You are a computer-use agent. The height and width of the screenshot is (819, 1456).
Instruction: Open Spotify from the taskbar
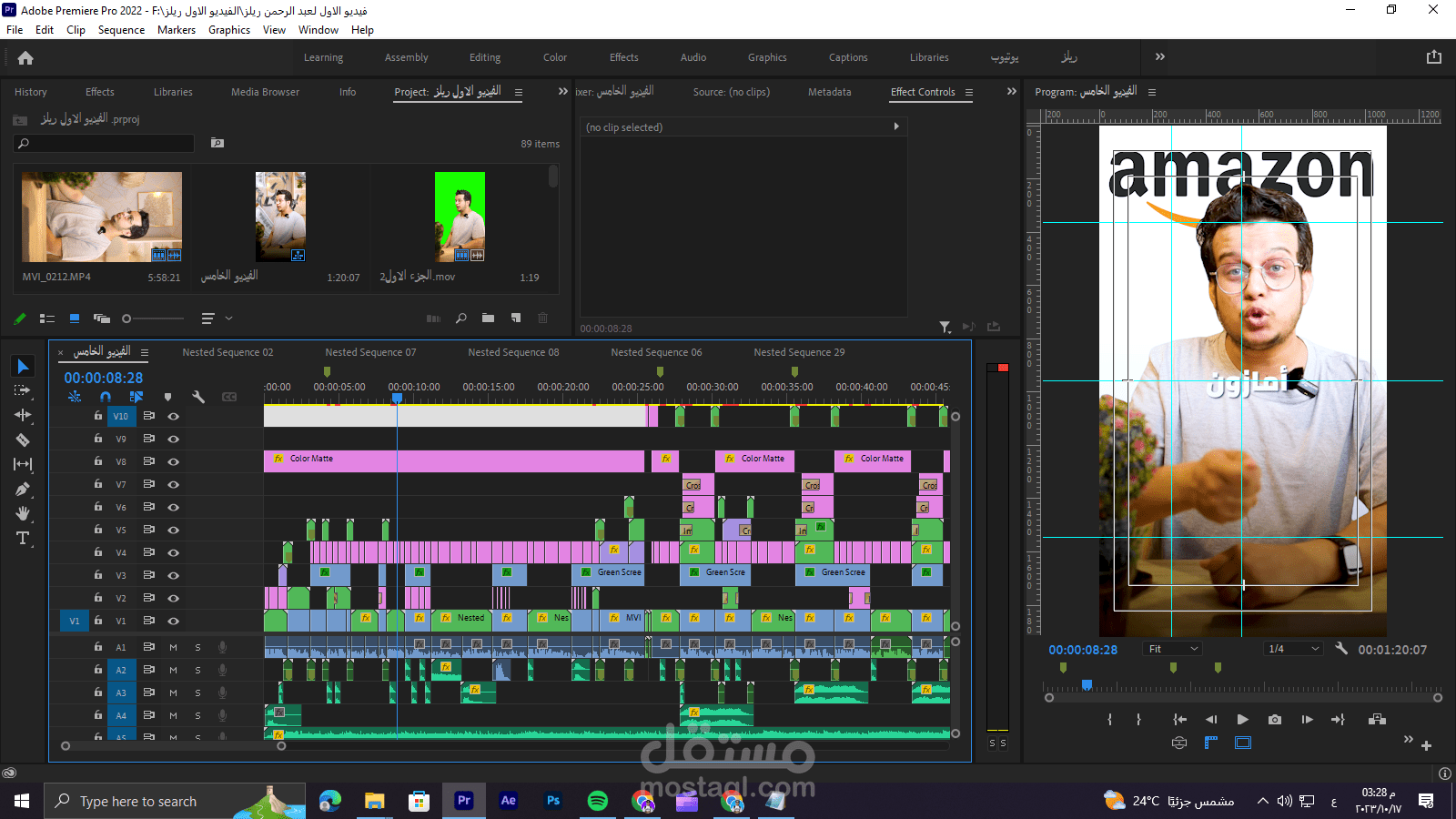[x=598, y=801]
